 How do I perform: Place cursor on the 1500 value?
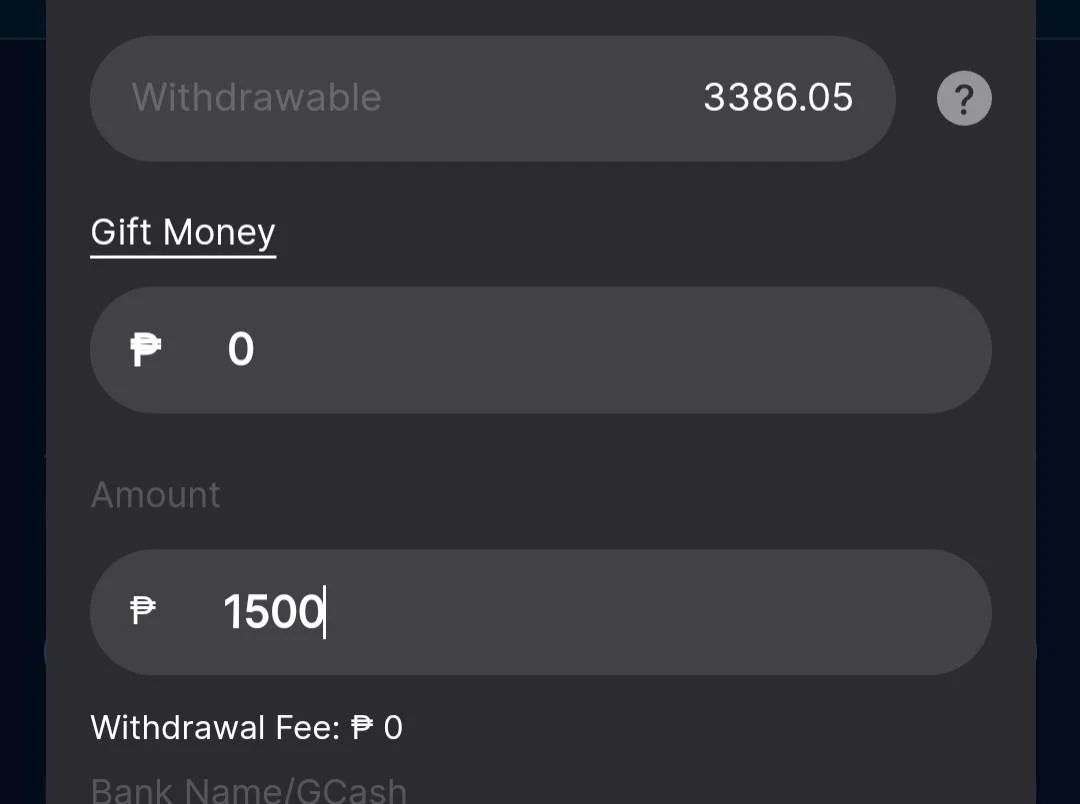click(273, 612)
